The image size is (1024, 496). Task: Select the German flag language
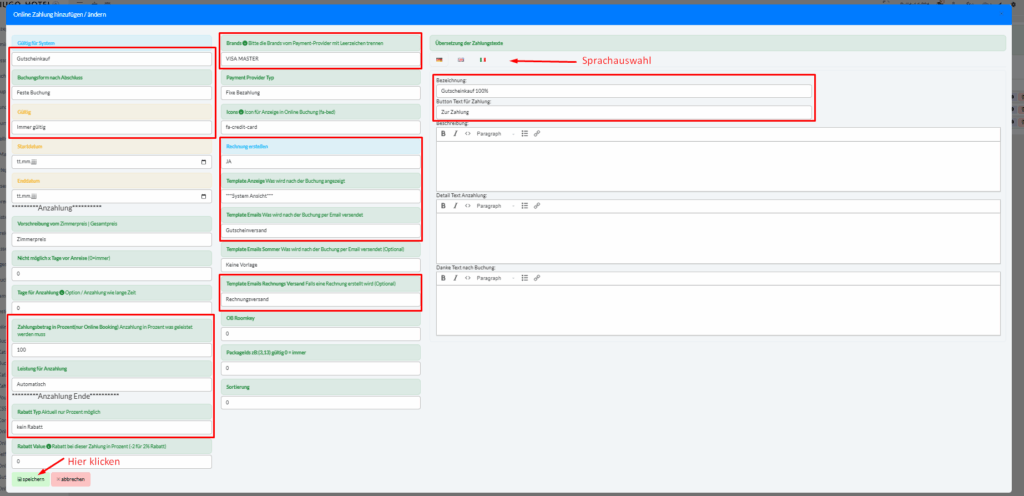pyautogui.click(x=438, y=61)
